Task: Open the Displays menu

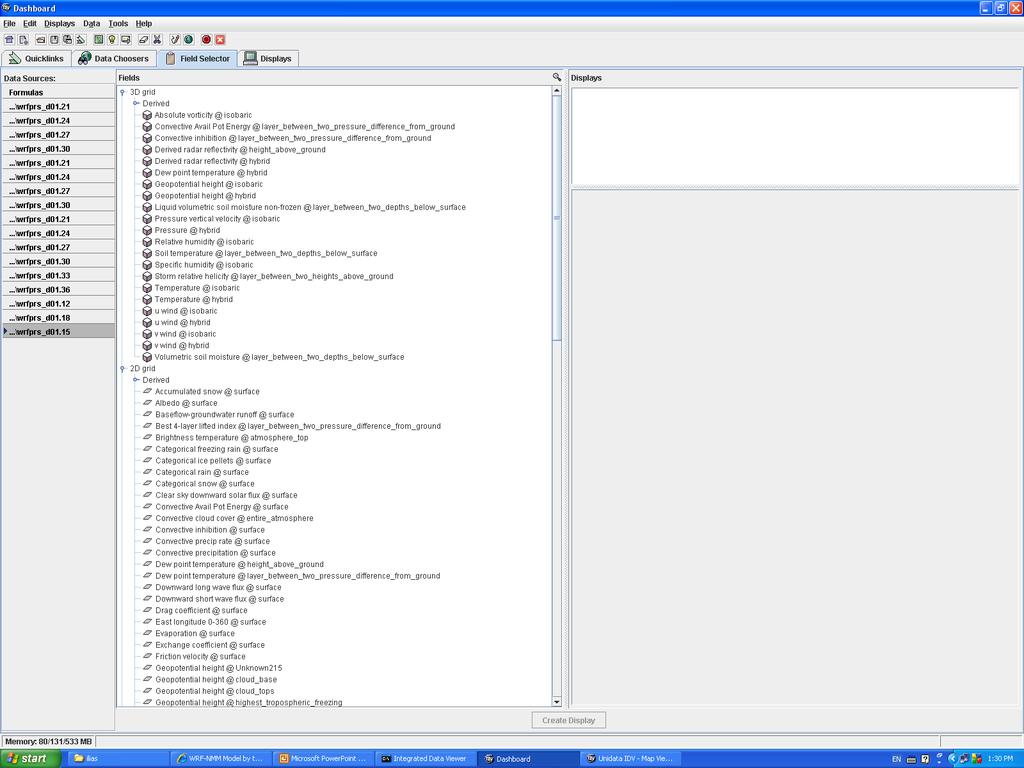Action: pos(59,24)
